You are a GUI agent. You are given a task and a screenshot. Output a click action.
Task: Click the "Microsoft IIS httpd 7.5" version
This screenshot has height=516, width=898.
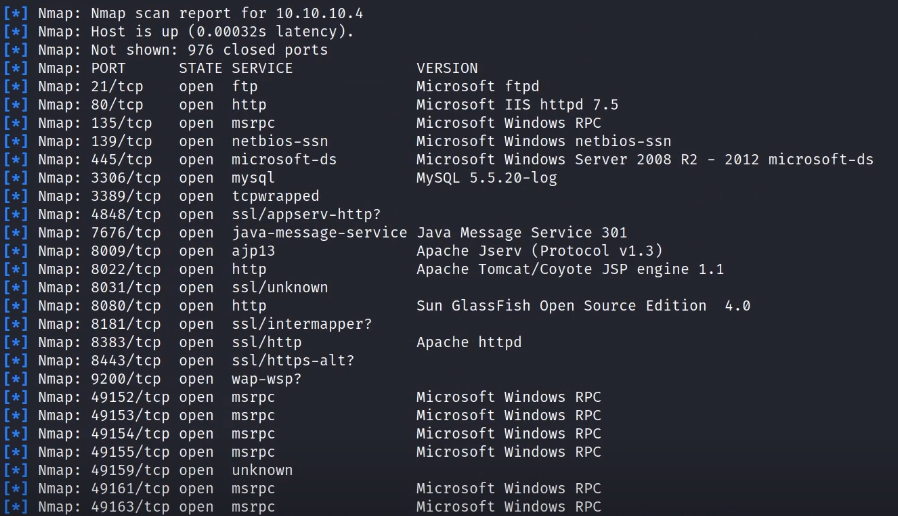point(517,104)
